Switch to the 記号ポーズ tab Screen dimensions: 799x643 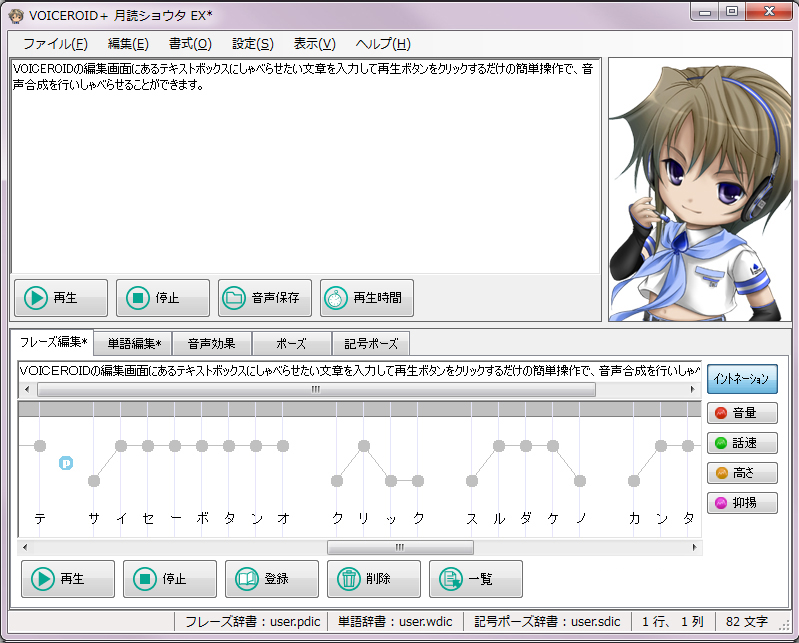(x=371, y=344)
